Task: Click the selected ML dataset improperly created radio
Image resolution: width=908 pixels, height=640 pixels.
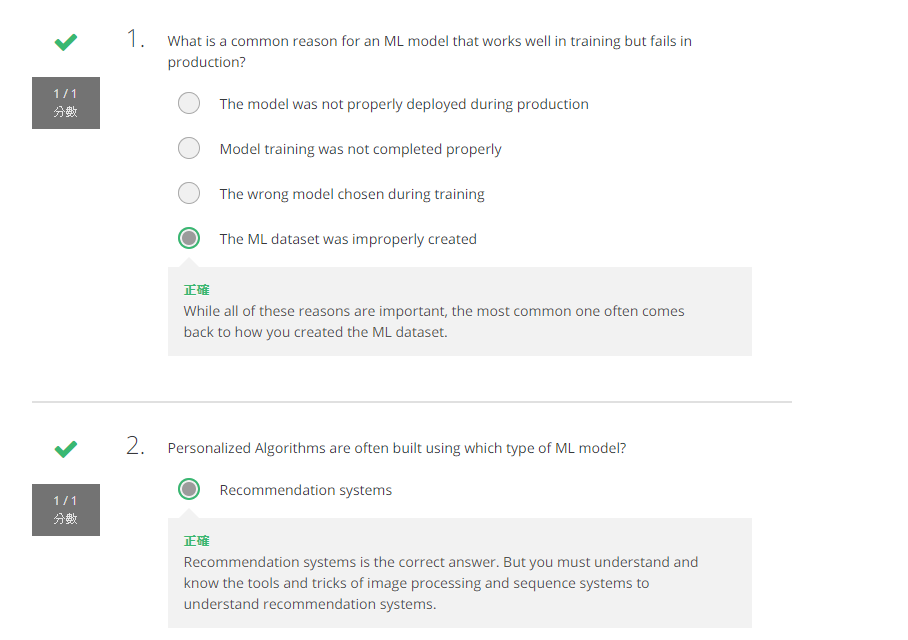Action: tap(189, 238)
